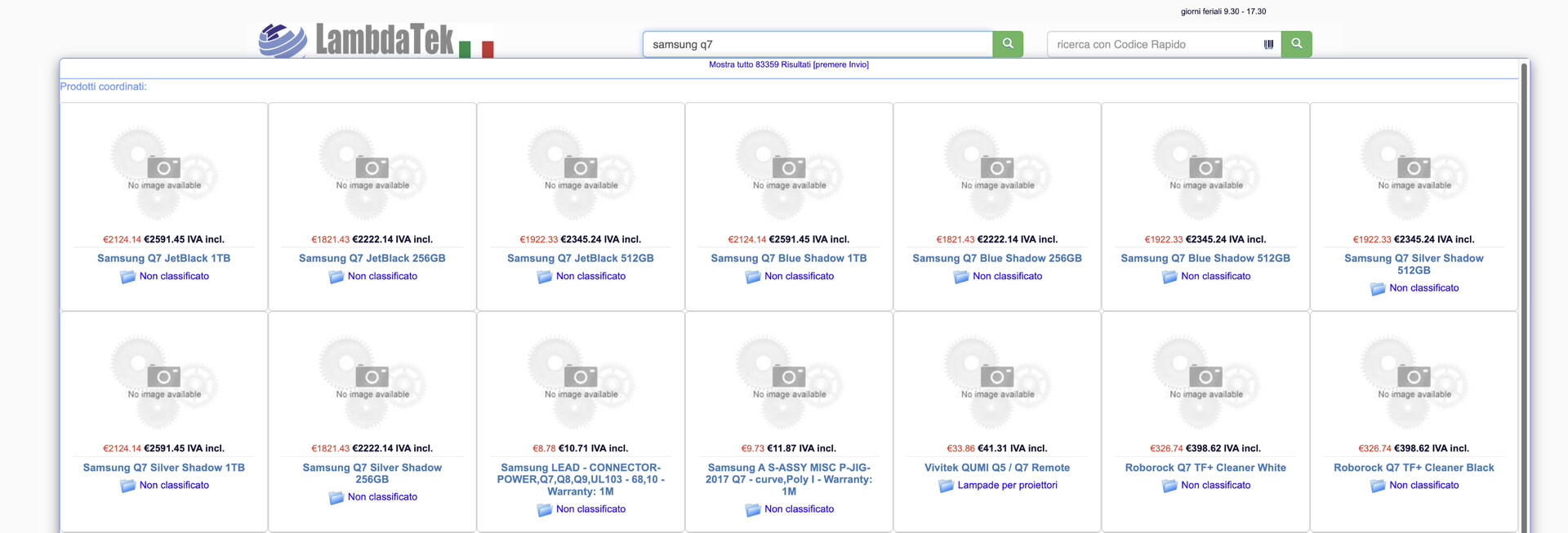
Task: Click folder icon under Samsung Q7 Blue Shadow 1TB
Action: pos(753,277)
